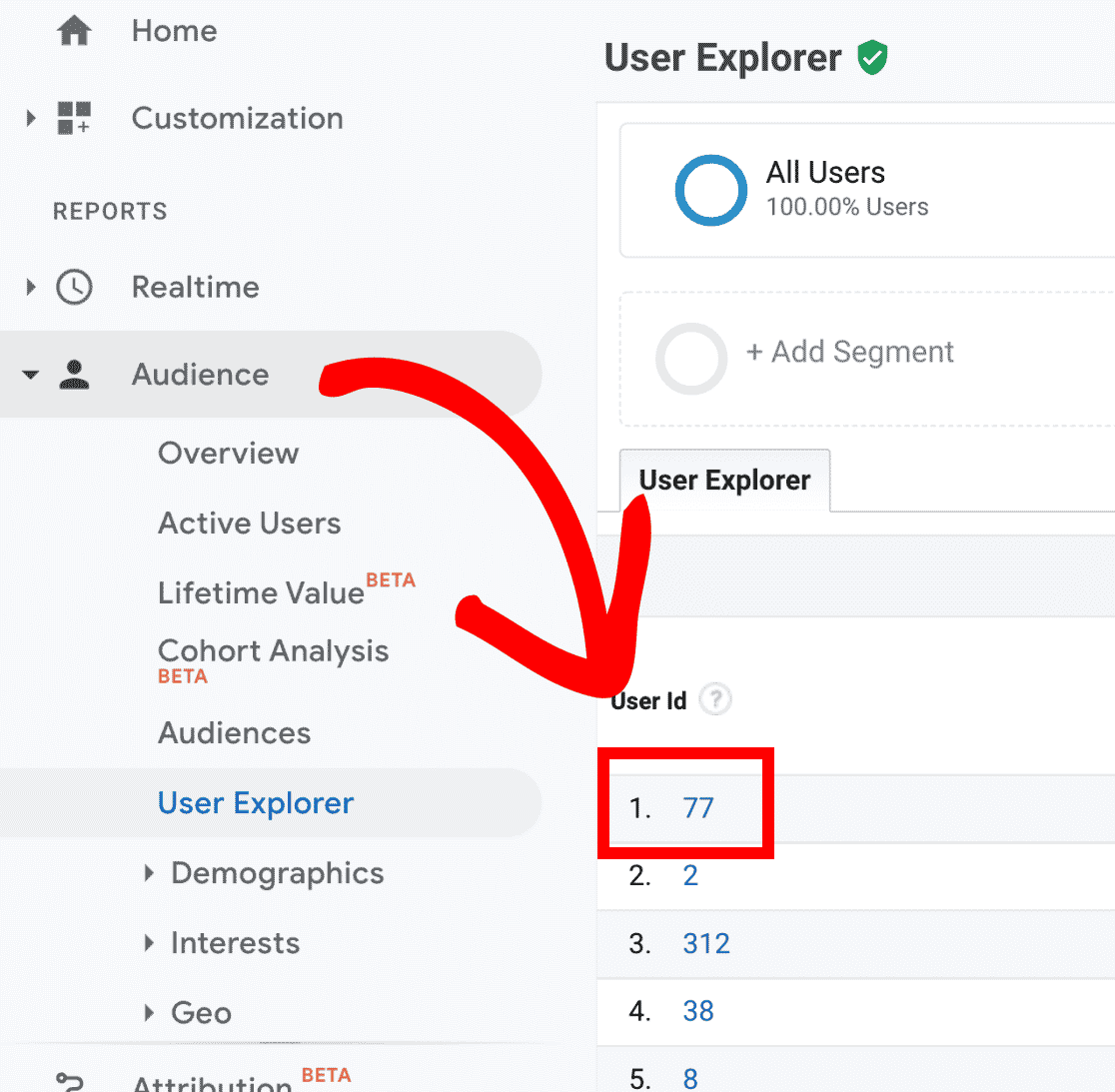Open the Demographics submenu

pos(278,873)
